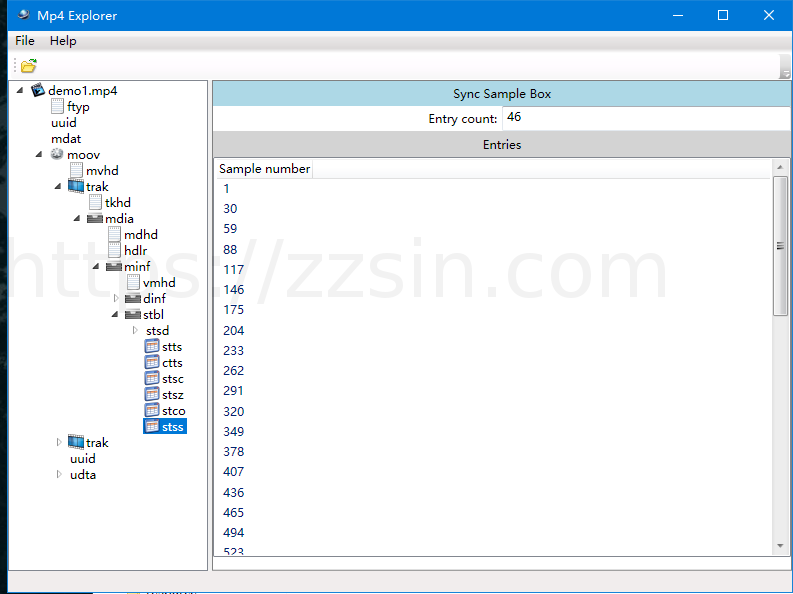Click the stsc table box icon
This screenshot has height=594, width=793.
pos(152,379)
